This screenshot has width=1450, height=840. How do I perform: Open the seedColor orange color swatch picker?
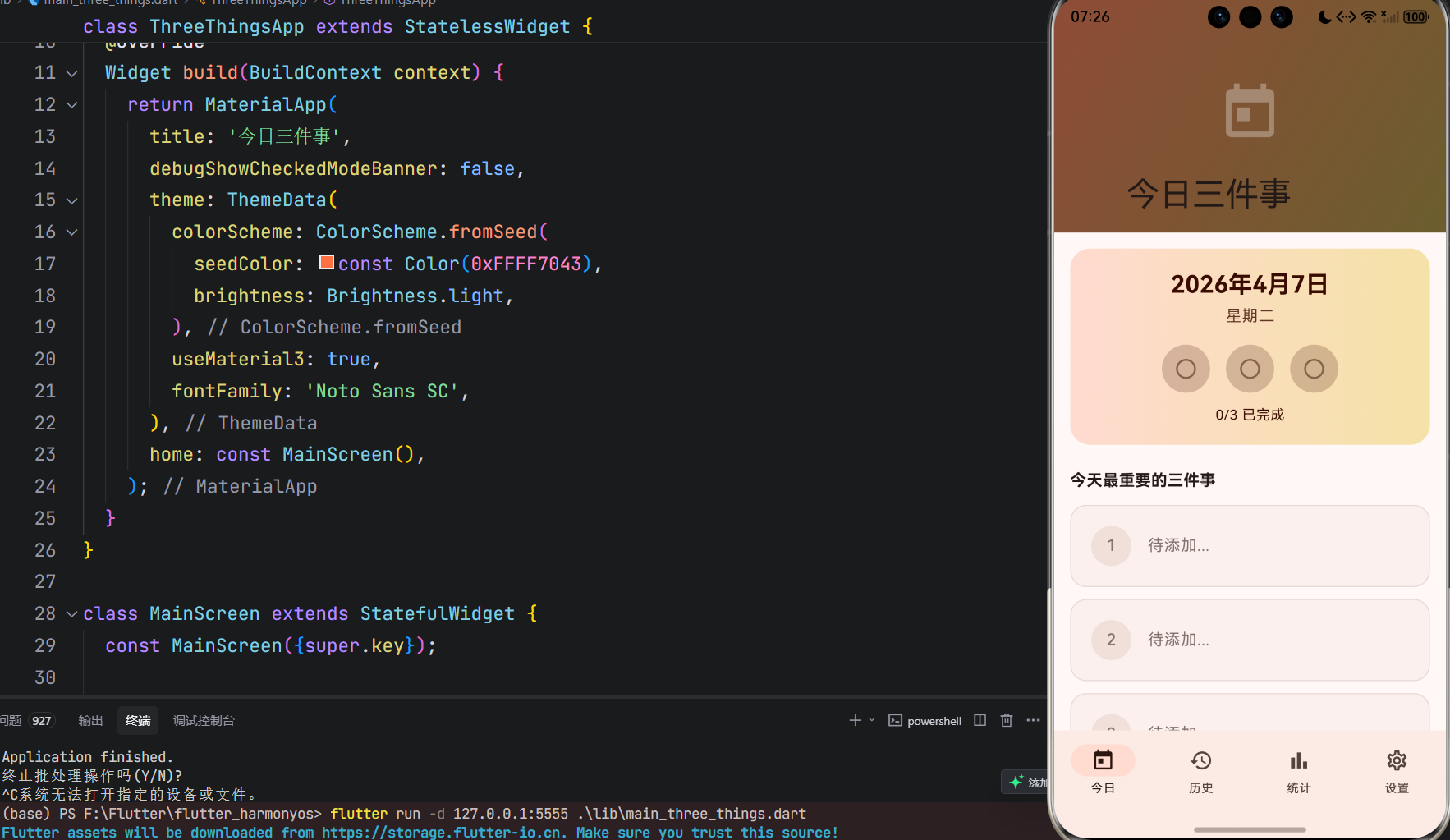tap(326, 262)
